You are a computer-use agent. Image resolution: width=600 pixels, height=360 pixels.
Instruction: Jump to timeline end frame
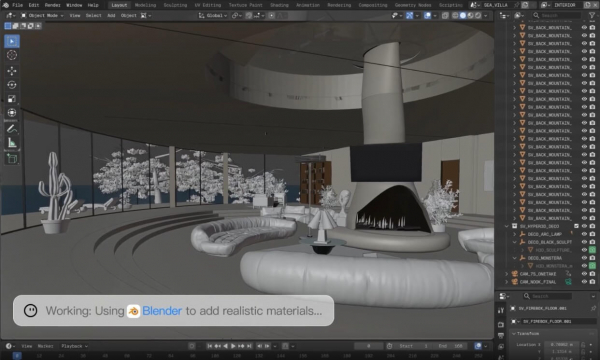point(249,346)
